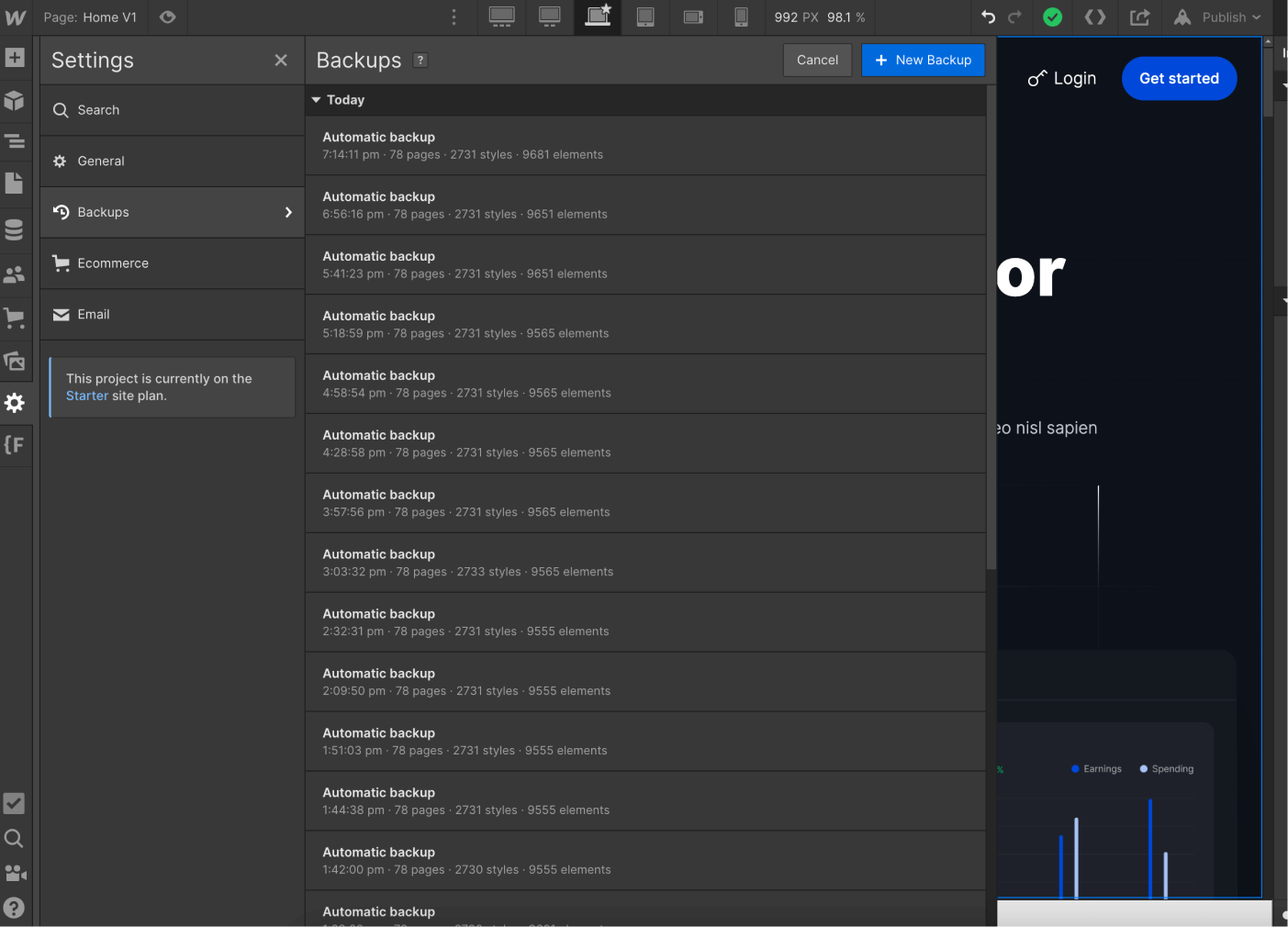The width and height of the screenshot is (1288, 927).
Task: Select the 4:28:58 pm automatic backup
Action: tap(645, 444)
